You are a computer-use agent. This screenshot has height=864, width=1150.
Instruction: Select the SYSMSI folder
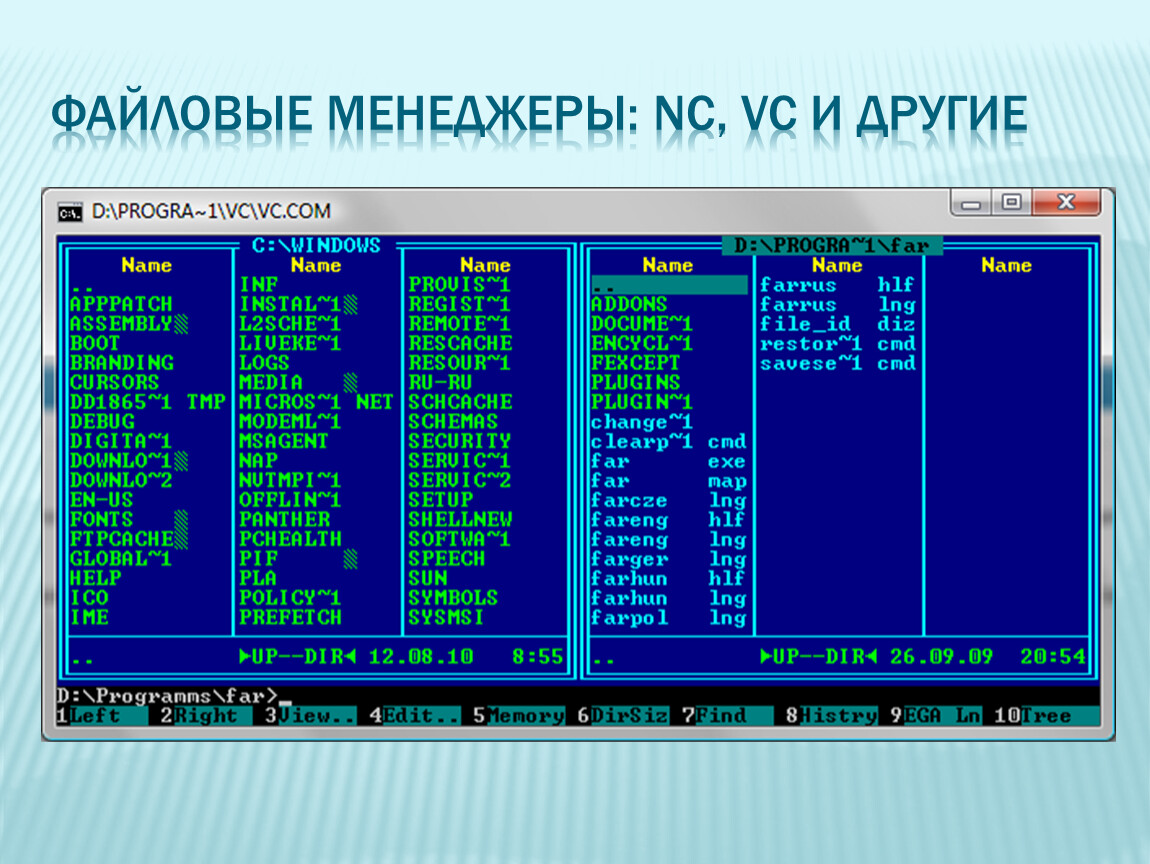coord(446,618)
